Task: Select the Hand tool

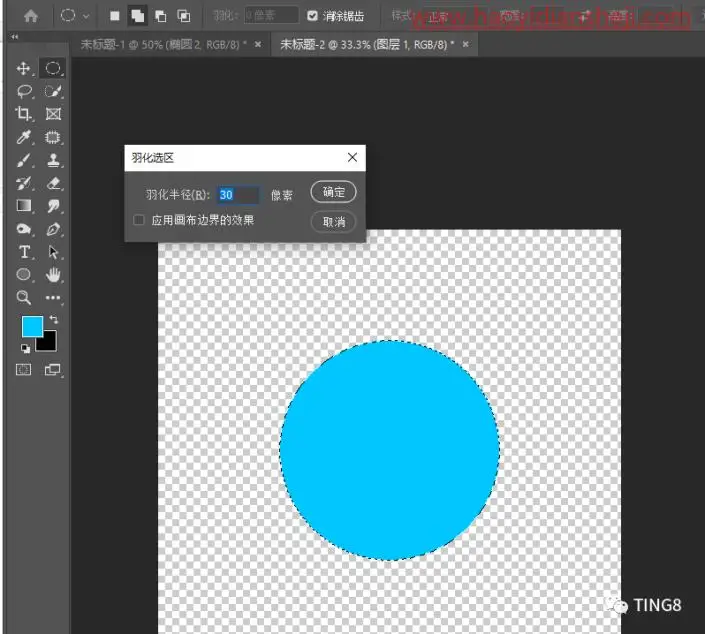Action: tap(53, 275)
